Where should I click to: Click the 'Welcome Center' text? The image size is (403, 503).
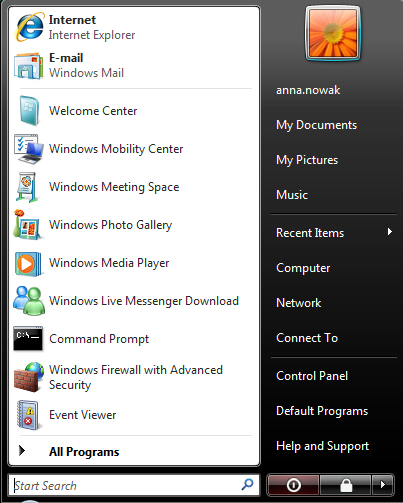(93, 111)
